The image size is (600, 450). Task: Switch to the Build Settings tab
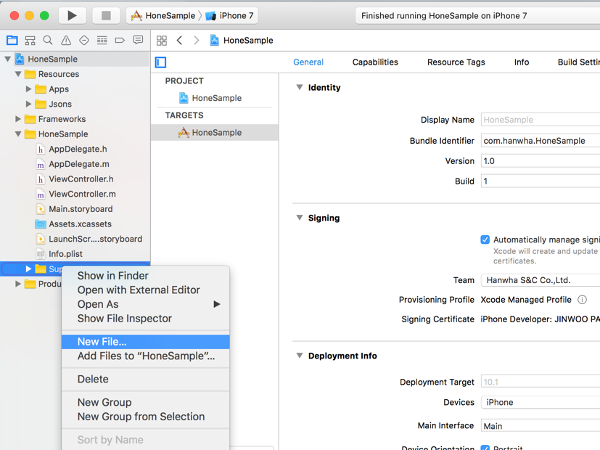[x=579, y=62]
